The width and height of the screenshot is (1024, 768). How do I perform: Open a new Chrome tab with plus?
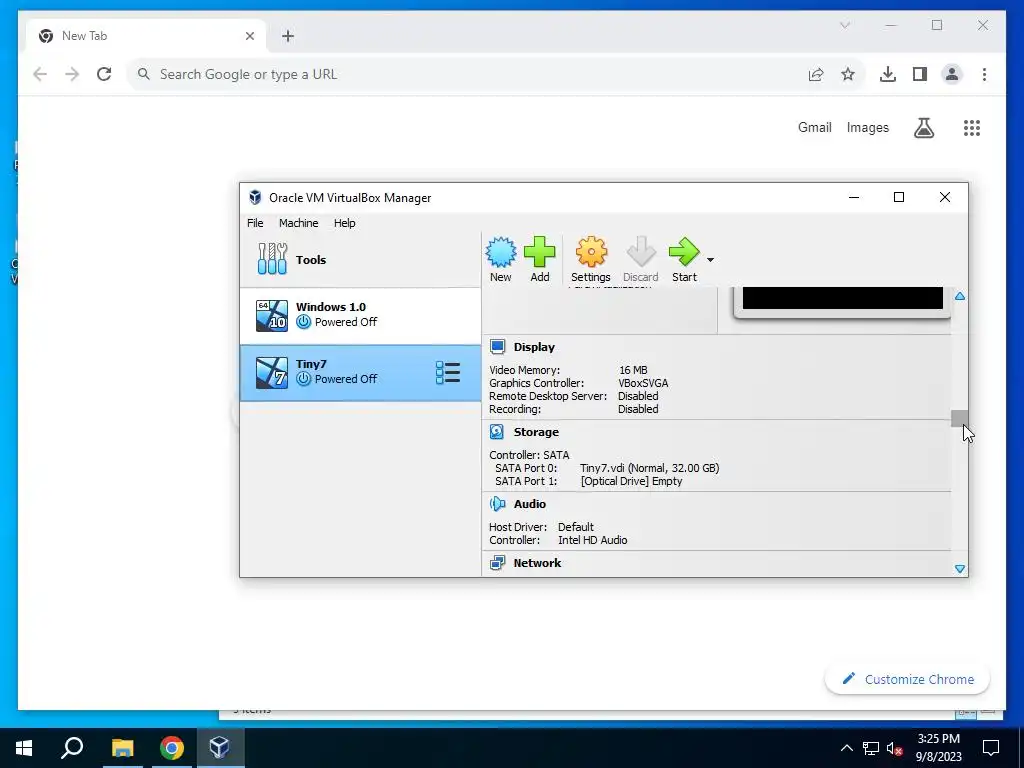tap(288, 36)
